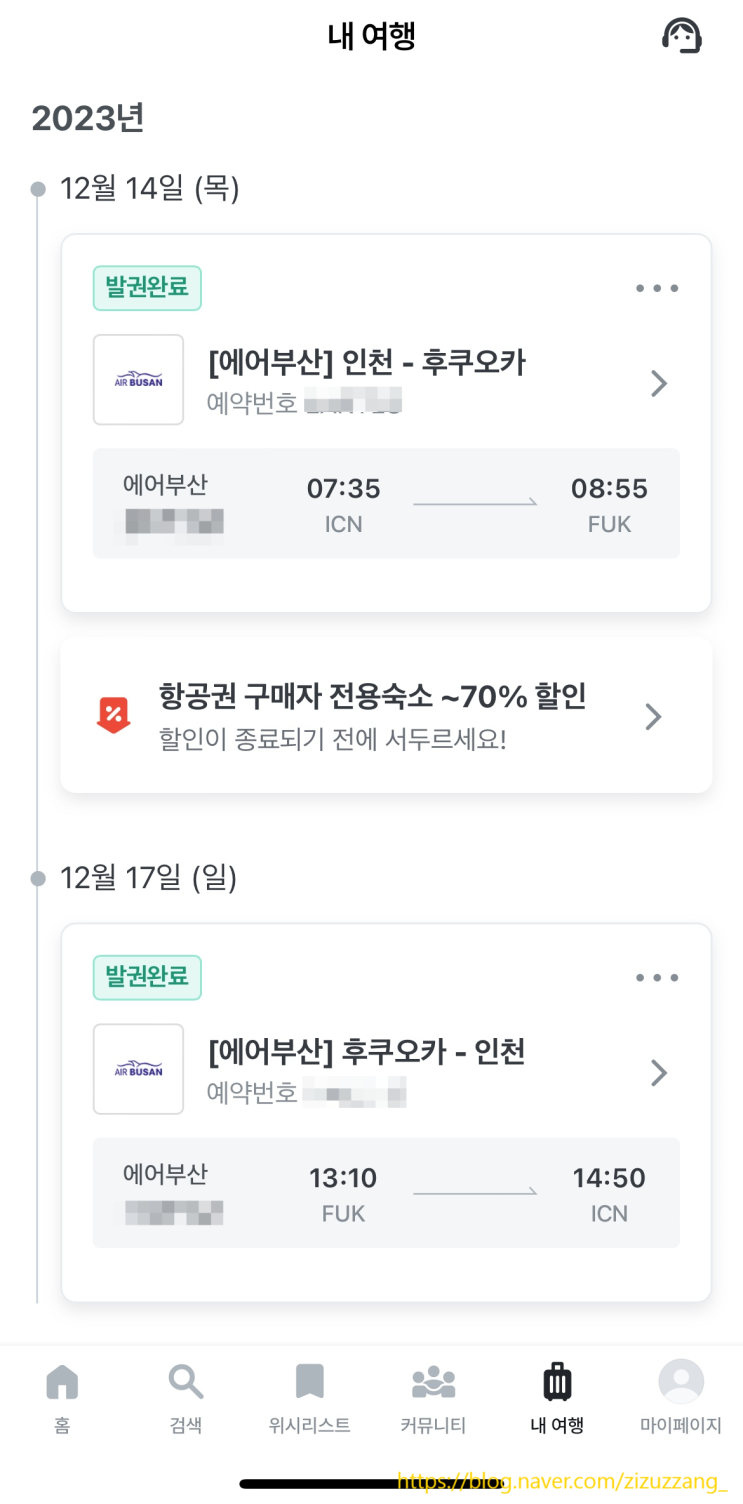Tap the 항공권 구매자 전용숙소 promotion banner text
This screenshot has height=1504, width=743.
(x=372, y=697)
